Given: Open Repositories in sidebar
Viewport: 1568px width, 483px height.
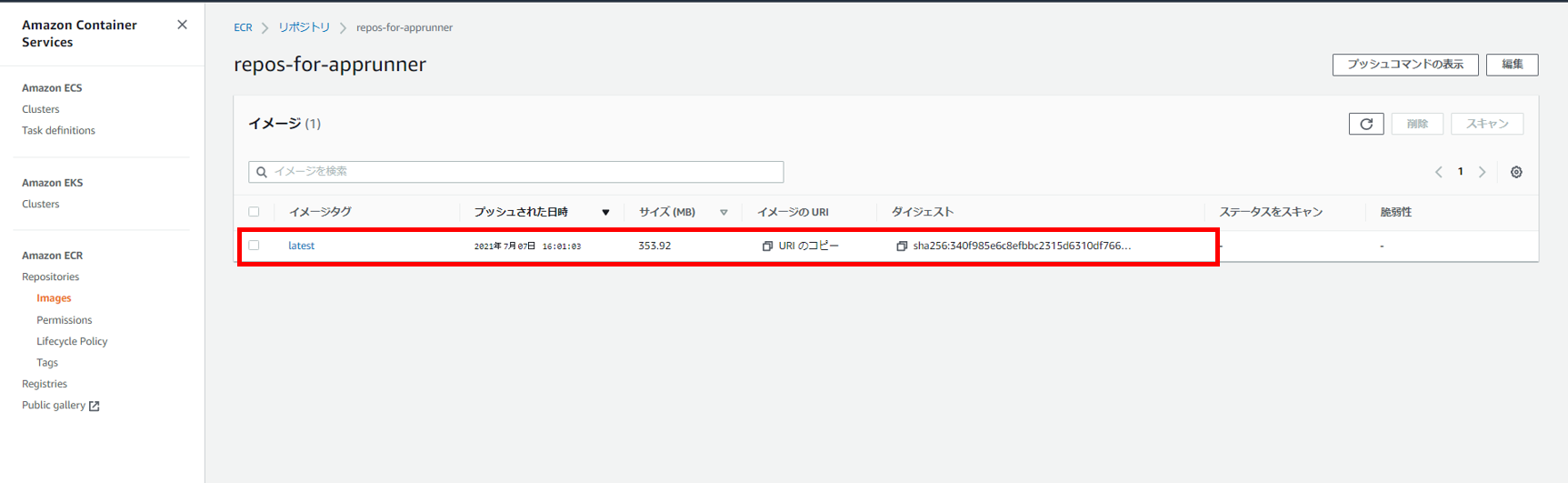Looking at the screenshot, I should 50,277.
